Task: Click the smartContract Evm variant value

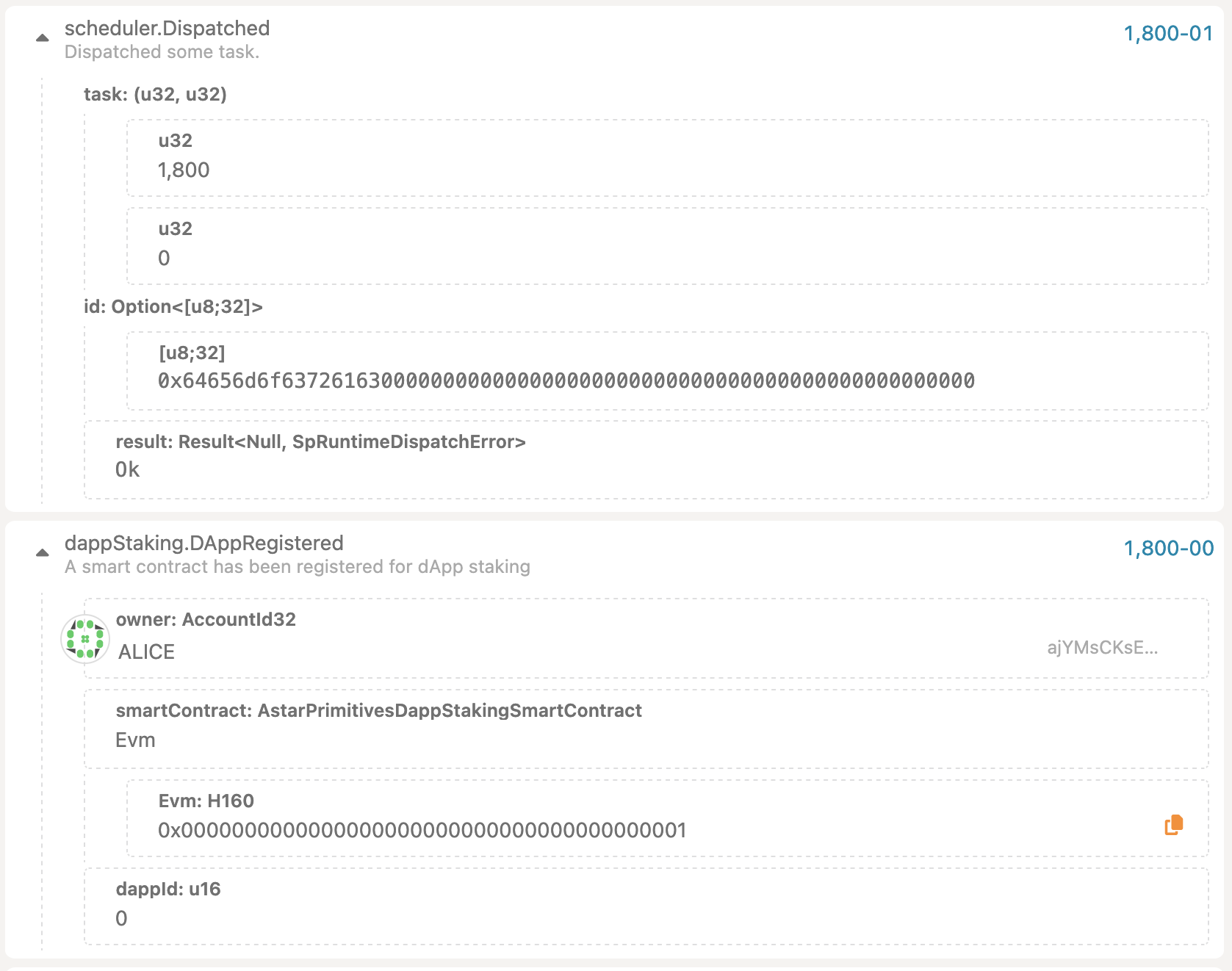Action: coord(135,740)
